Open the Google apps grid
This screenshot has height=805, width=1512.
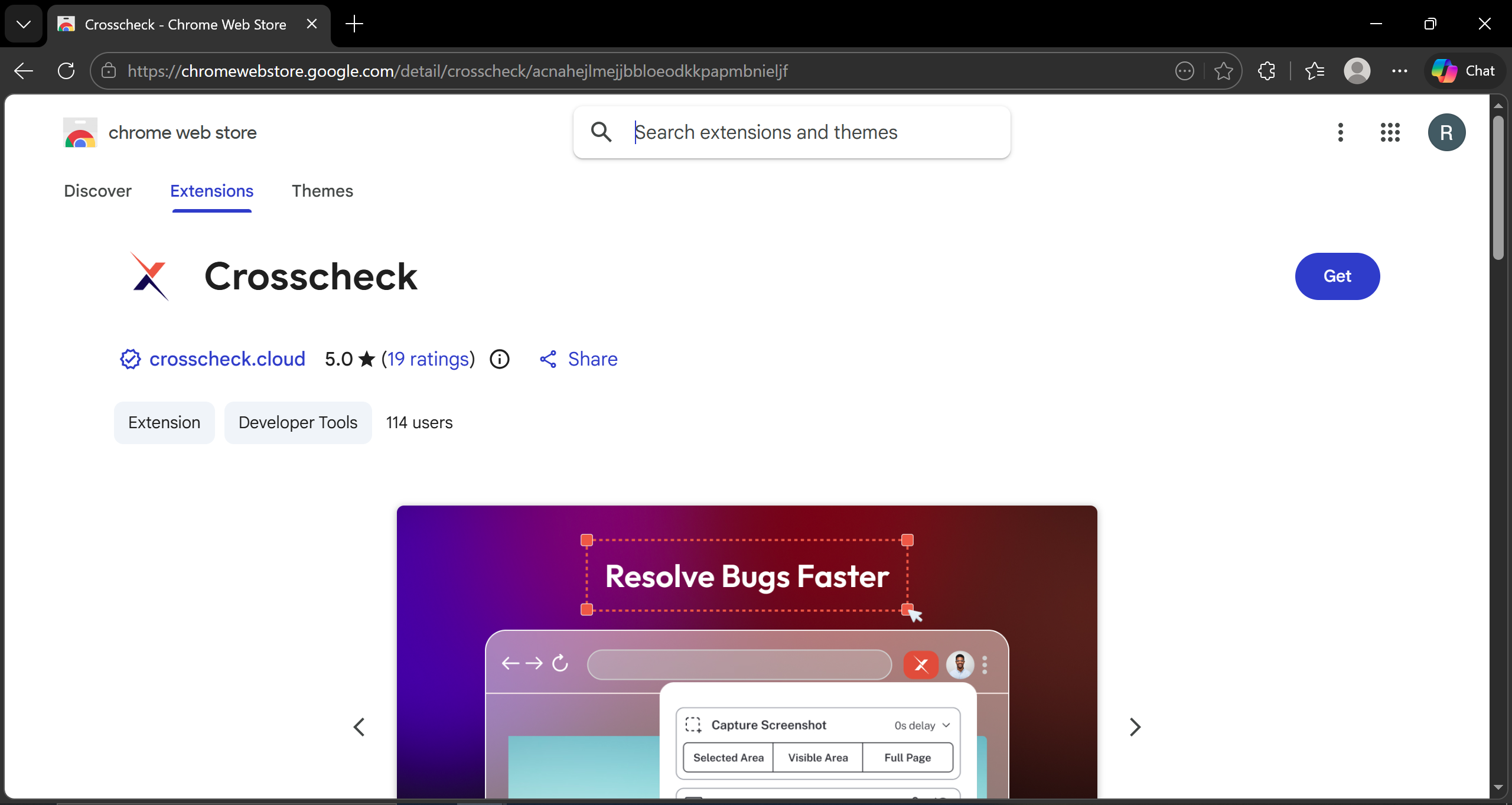[1390, 132]
